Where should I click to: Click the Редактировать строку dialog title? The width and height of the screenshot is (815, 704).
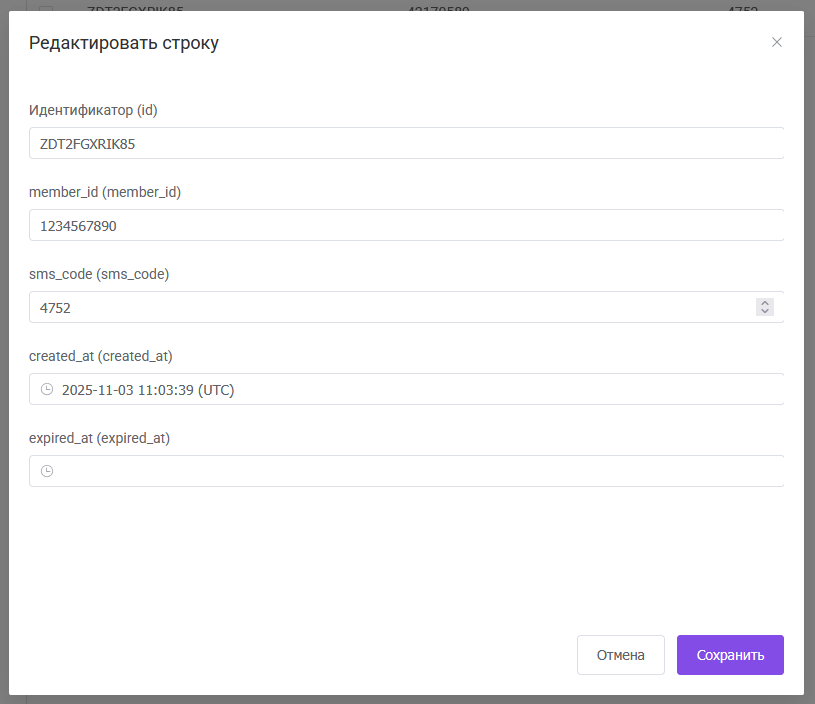pyautogui.click(x=124, y=43)
